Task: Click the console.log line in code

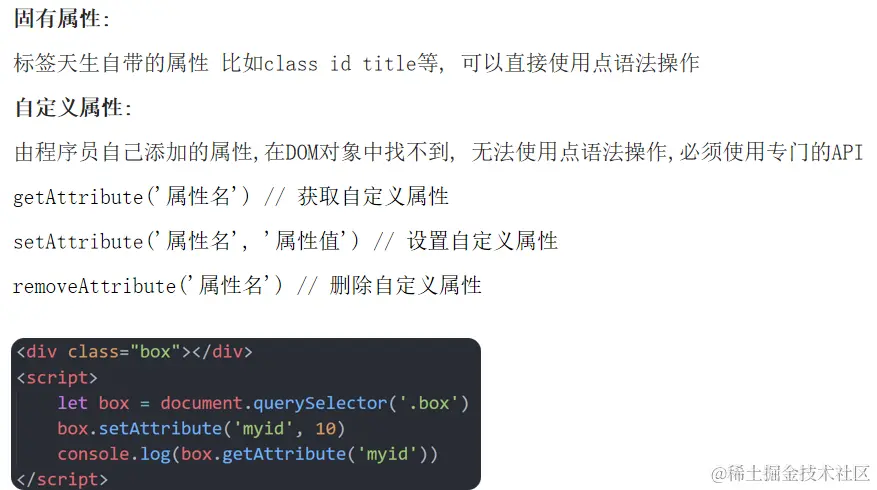Action: [x=248, y=454]
